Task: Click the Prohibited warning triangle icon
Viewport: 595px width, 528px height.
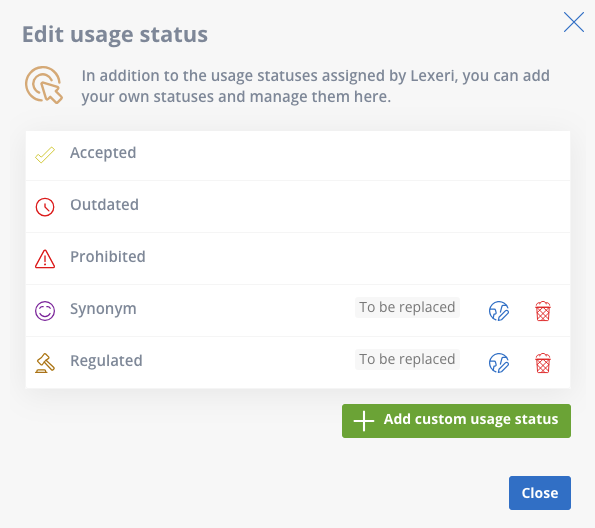Action: pyautogui.click(x=45, y=259)
